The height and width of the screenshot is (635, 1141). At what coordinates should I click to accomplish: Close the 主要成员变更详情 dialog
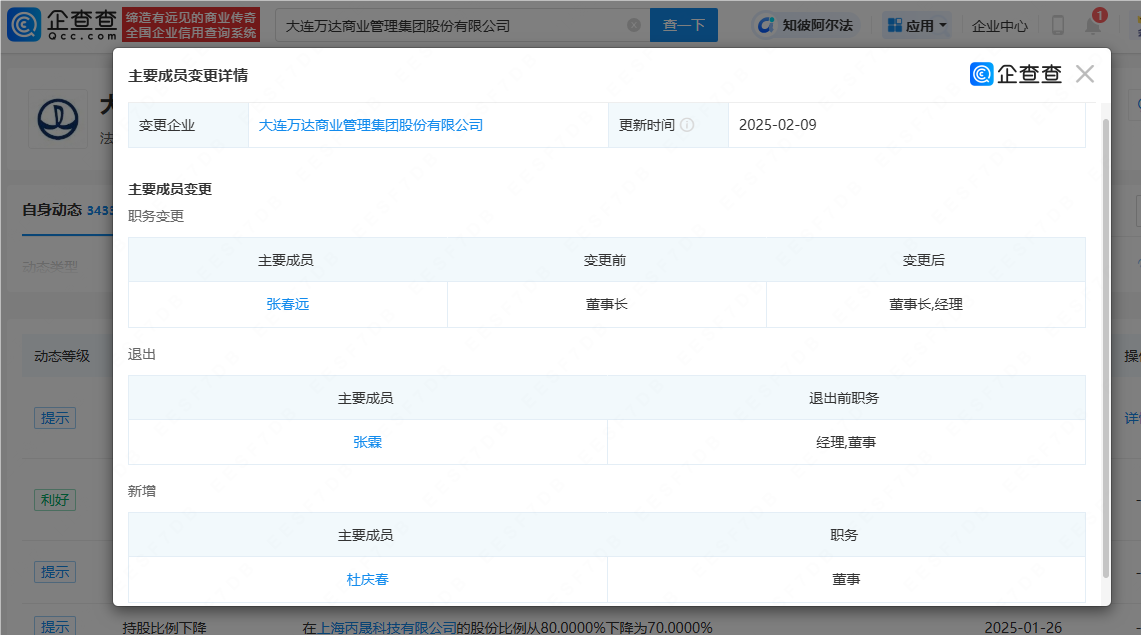pos(1085,74)
